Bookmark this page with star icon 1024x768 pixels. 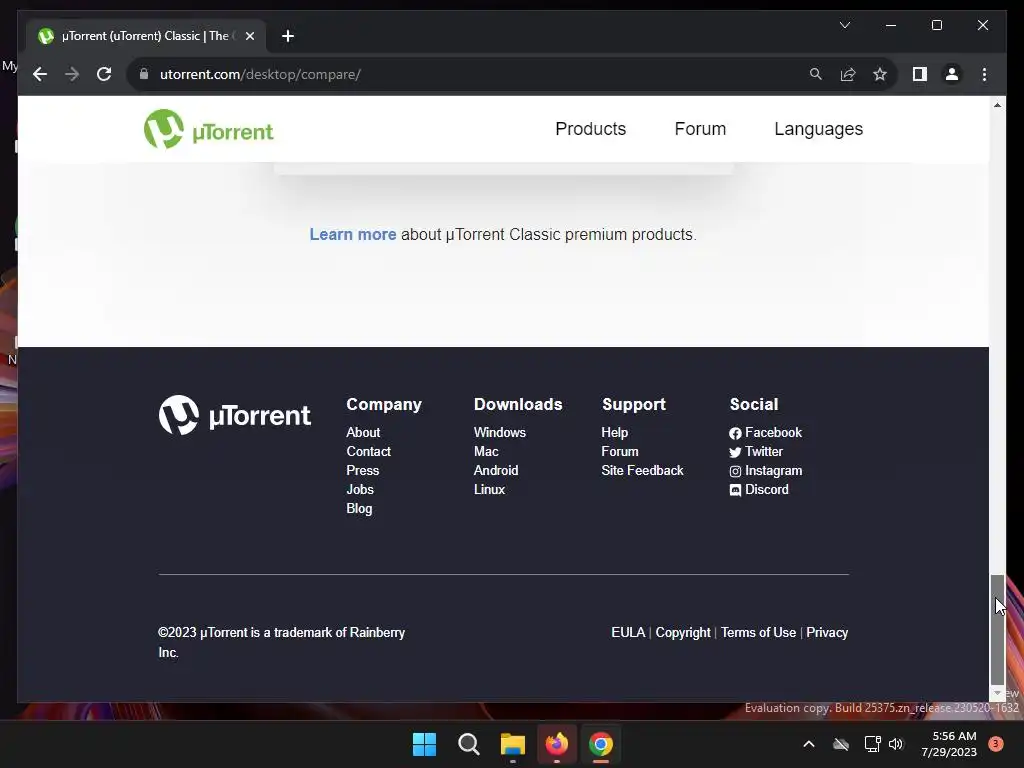pyautogui.click(x=880, y=74)
